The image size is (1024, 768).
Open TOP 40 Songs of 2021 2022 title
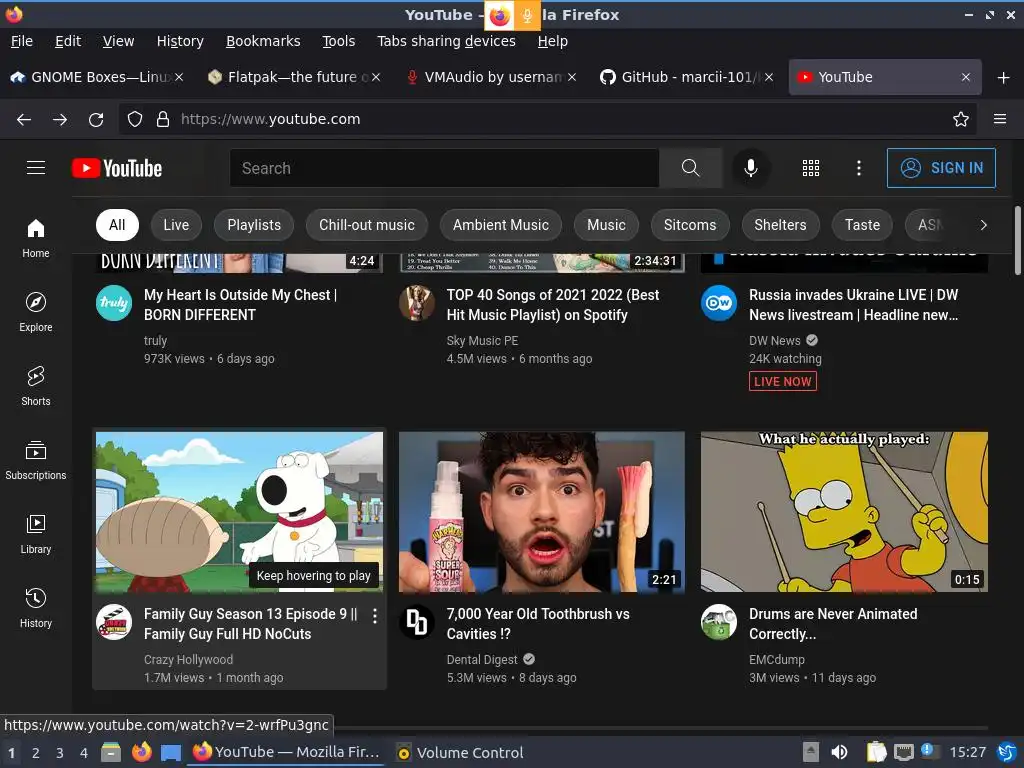click(x=553, y=304)
